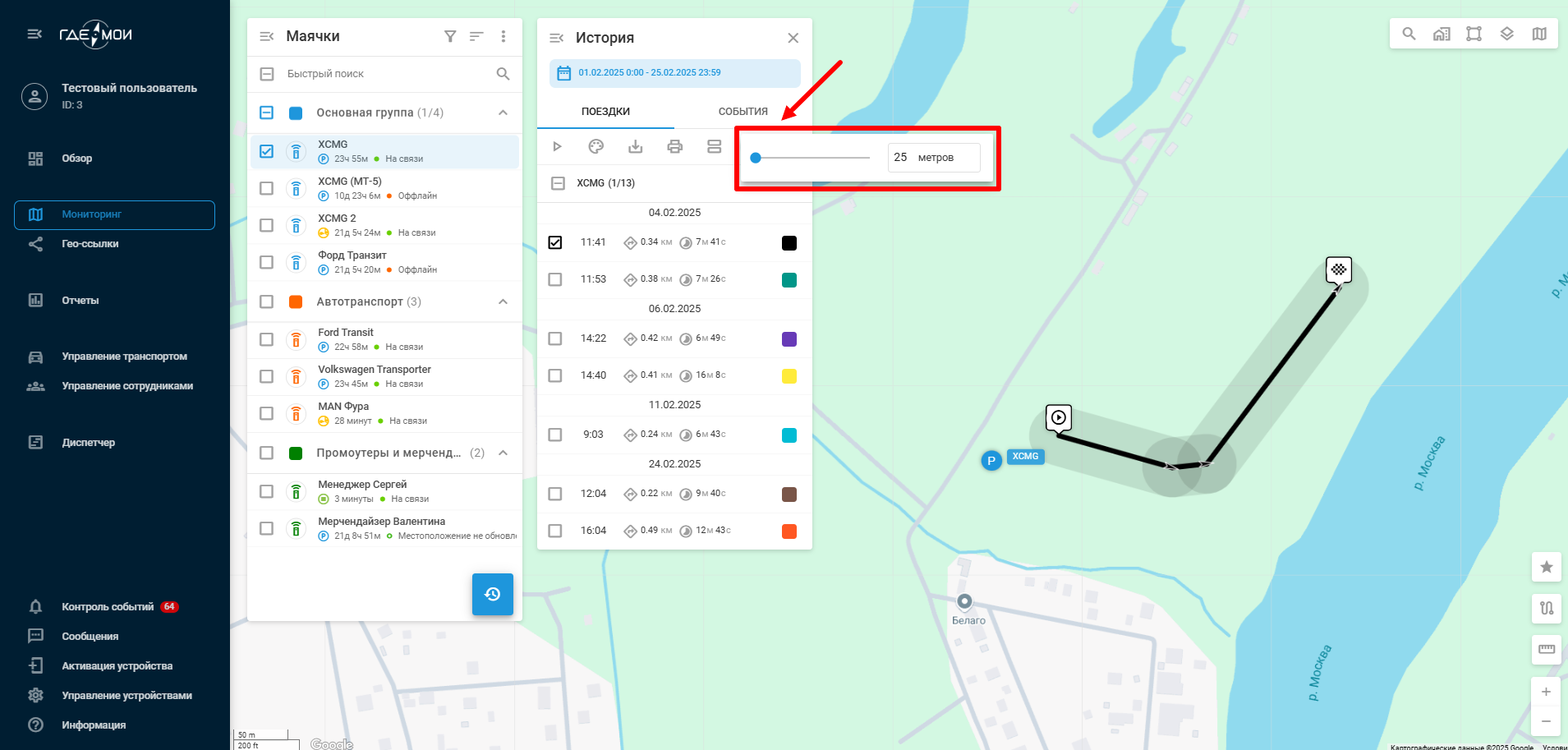Select the Ford Transit checkbox

[266, 339]
